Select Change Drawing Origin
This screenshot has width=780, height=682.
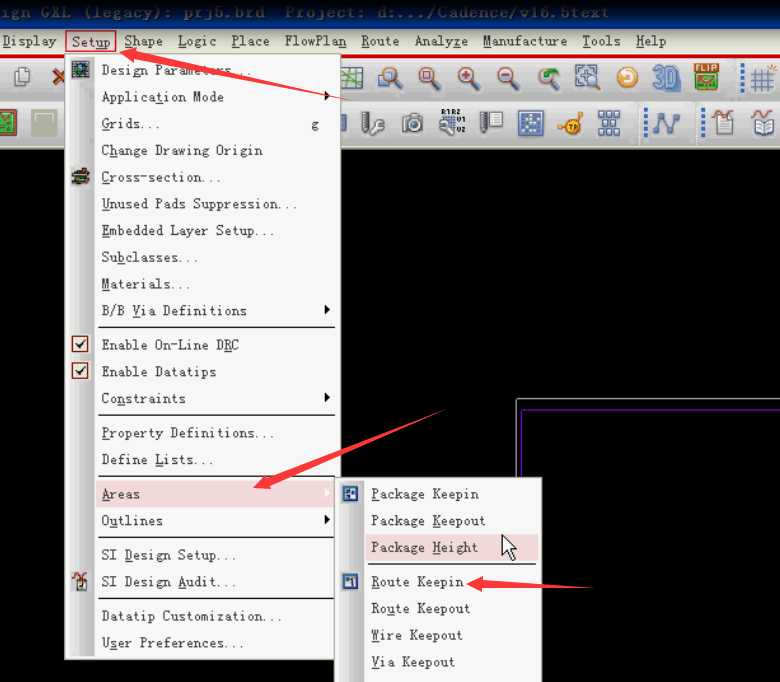(215, 151)
